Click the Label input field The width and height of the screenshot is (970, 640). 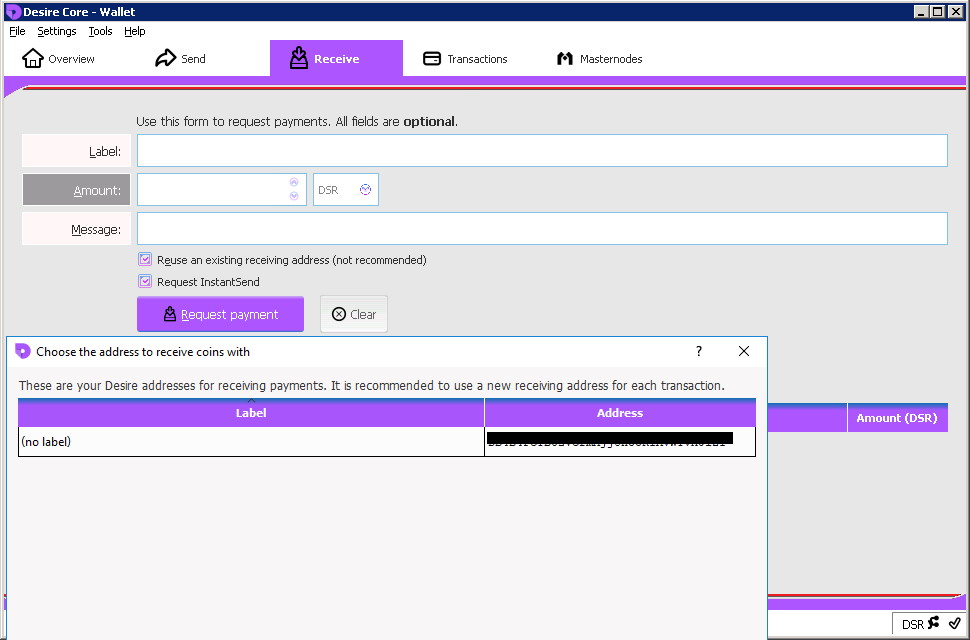click(x=542, y=150)
